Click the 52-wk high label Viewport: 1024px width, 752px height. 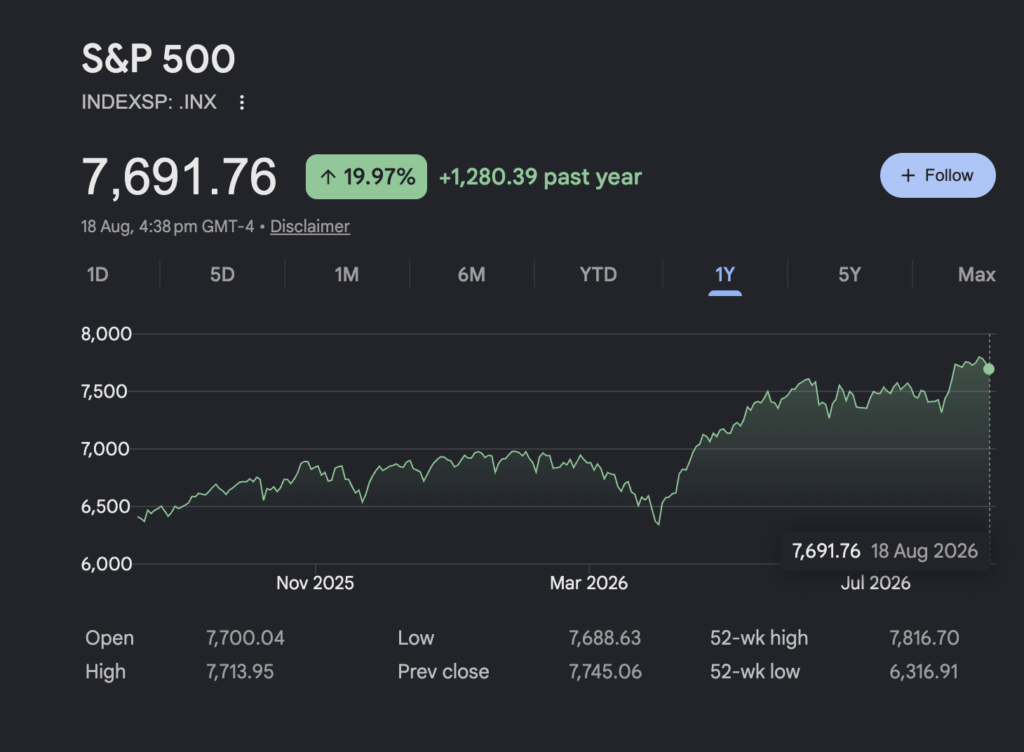pos(759,638)
